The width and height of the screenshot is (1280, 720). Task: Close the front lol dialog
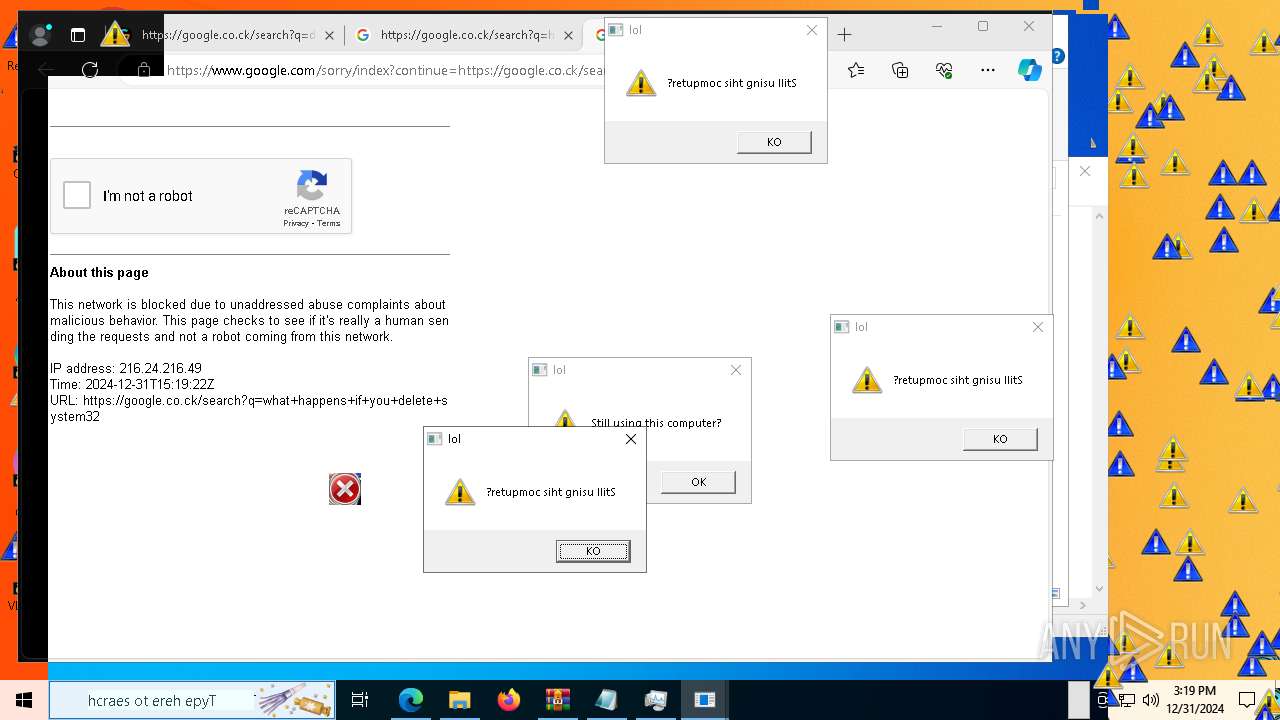631,439
